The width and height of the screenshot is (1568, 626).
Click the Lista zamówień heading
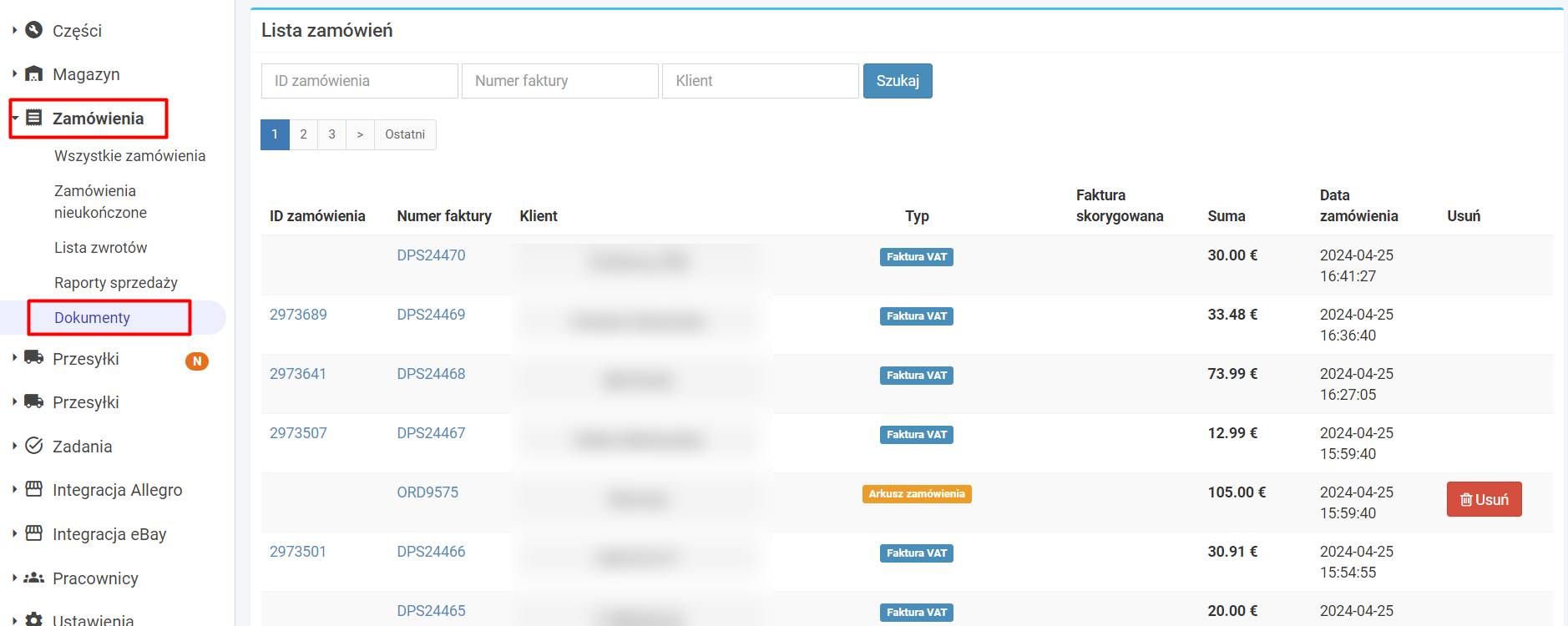pyautogui.click(x=327, y=30)
